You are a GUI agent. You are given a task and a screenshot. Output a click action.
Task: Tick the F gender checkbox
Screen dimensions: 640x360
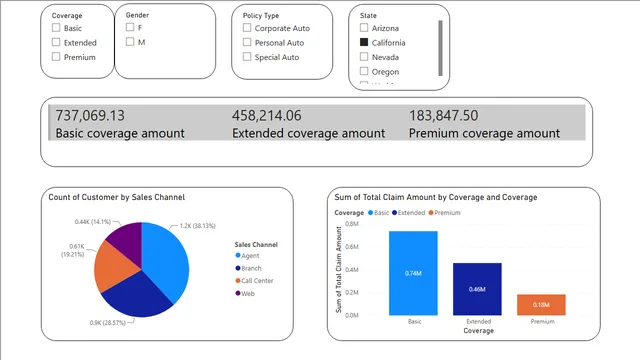[x=130, y=27]
